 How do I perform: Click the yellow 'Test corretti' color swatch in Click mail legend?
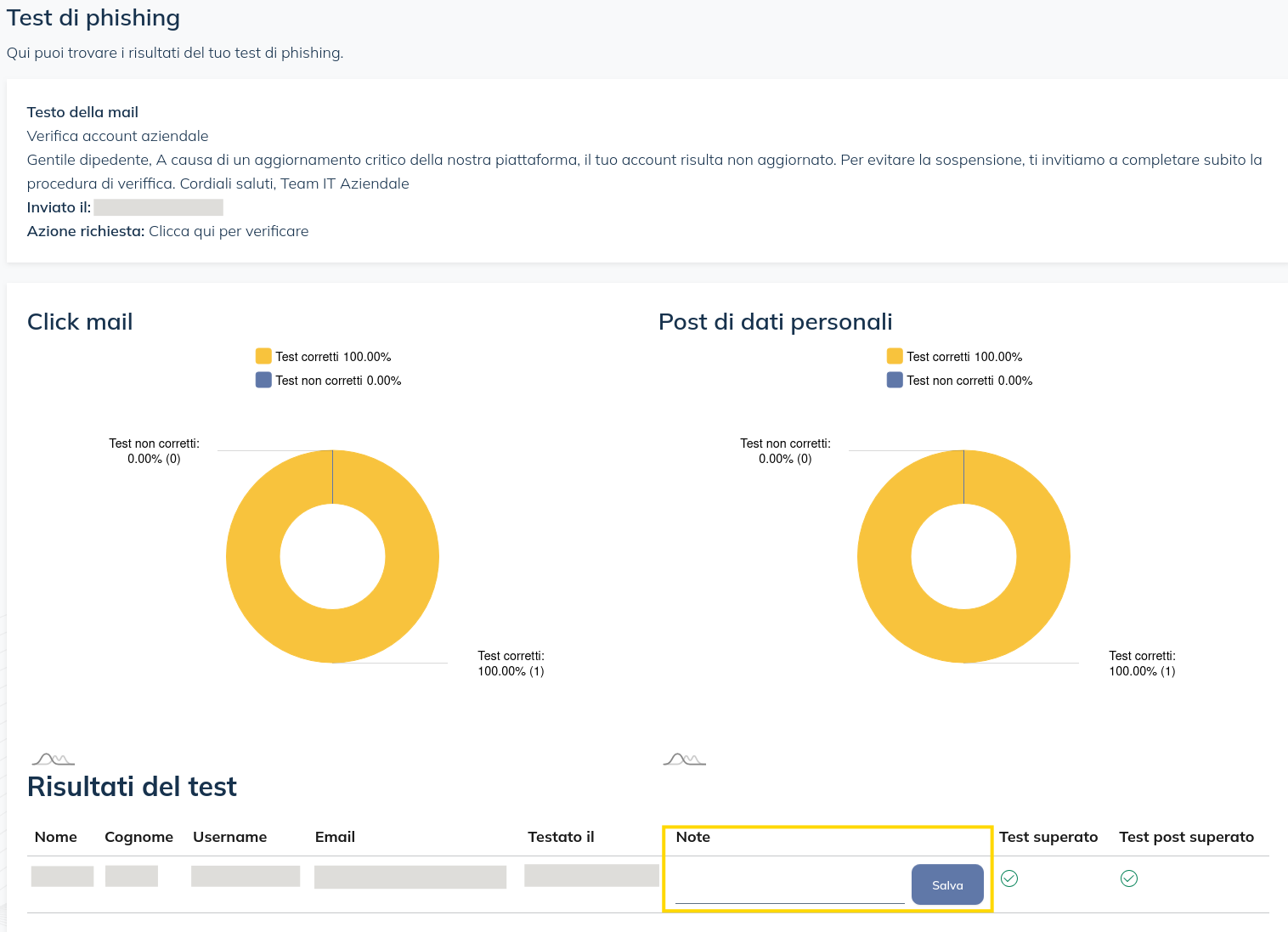tap(263, 355)
